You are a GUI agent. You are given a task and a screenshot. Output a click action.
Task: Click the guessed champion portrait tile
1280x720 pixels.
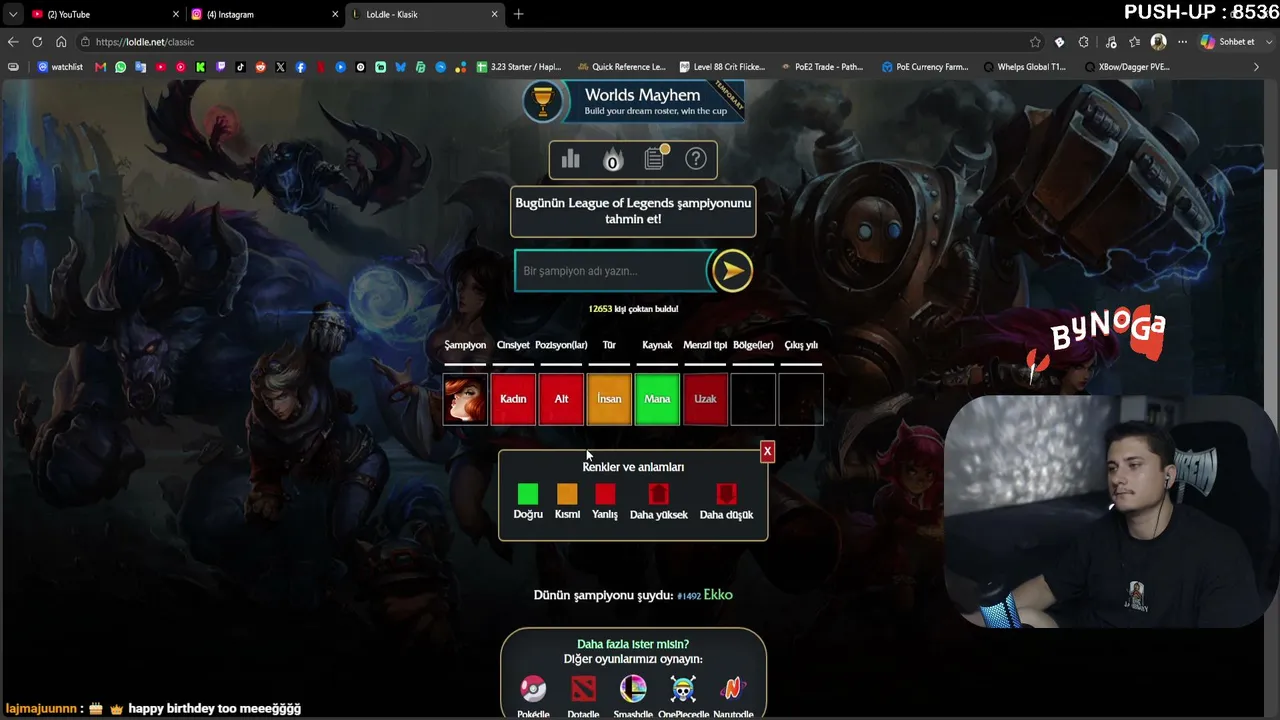tap(465, 399)
